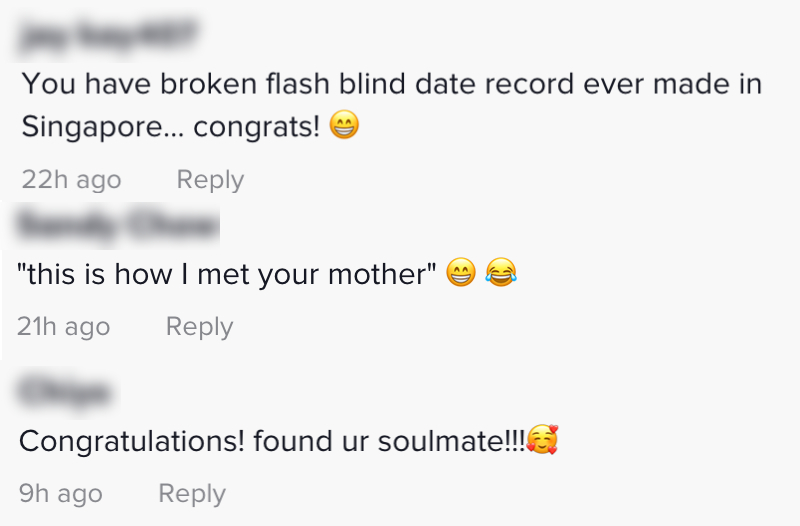The image size is (800, 526).
Task: Click the grinning emoji after "congrats!"
Action: click(343, 128)
